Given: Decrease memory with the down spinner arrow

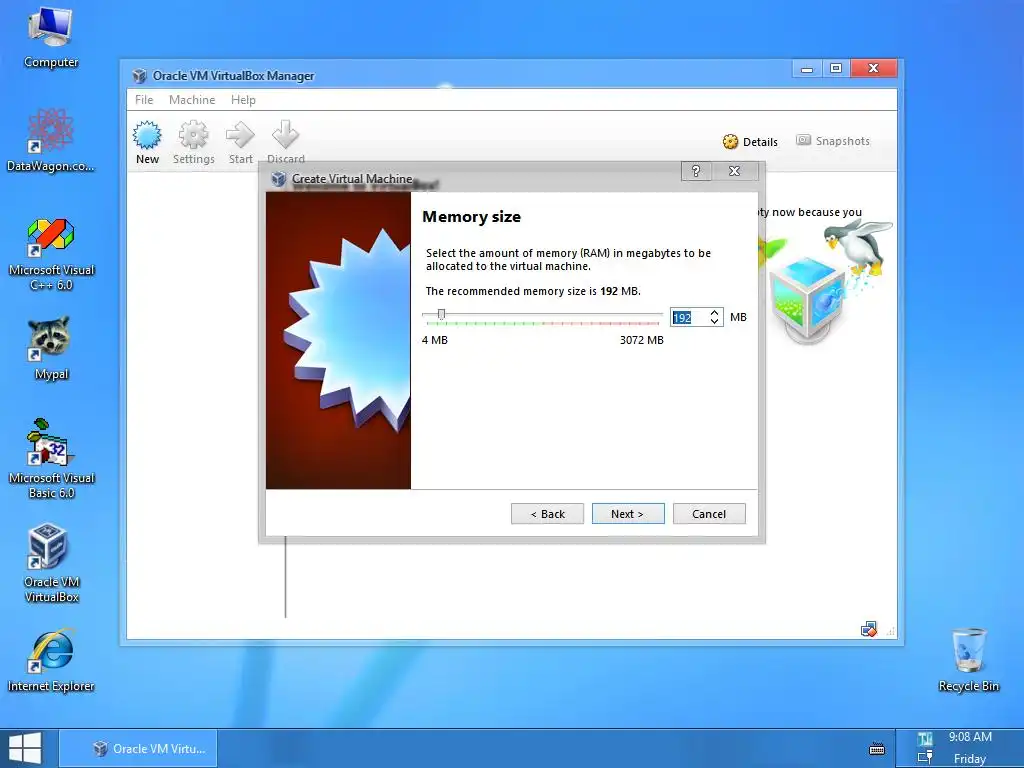Looking at the screenshot, I should pyautogui.click(x=714, y=322).
